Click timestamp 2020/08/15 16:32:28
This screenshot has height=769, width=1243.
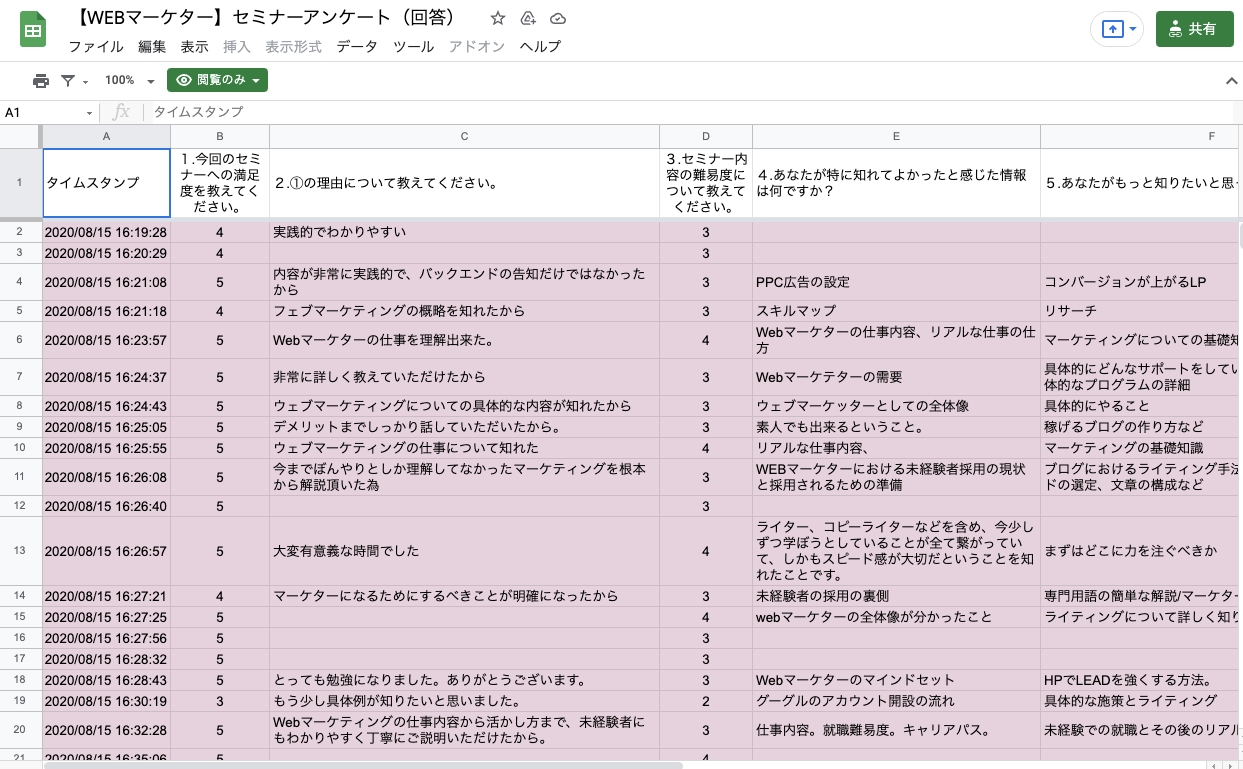[106, 730]
